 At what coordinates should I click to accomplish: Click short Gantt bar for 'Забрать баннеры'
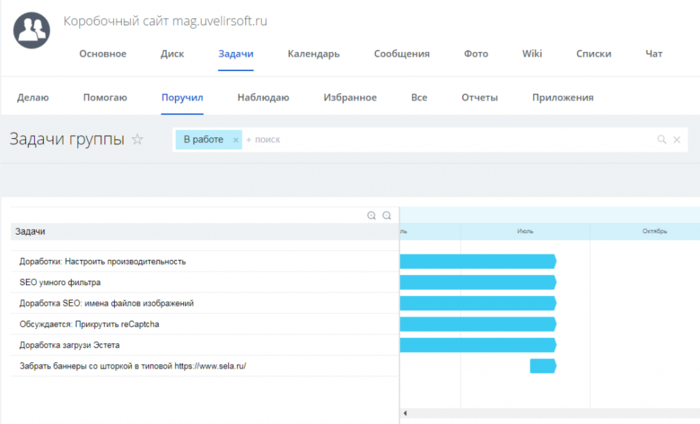(x=543, y=366)
